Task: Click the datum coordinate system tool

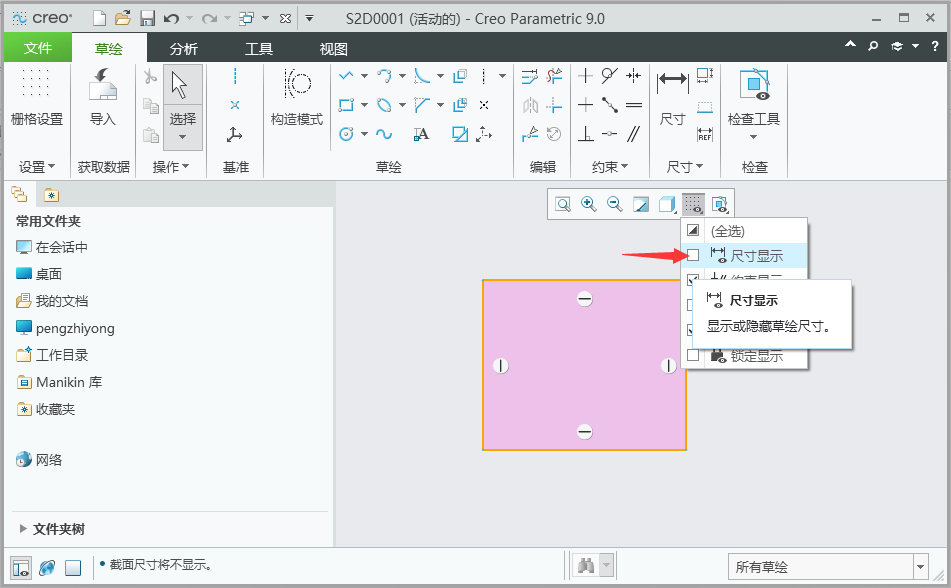Action: pos(235,134)
